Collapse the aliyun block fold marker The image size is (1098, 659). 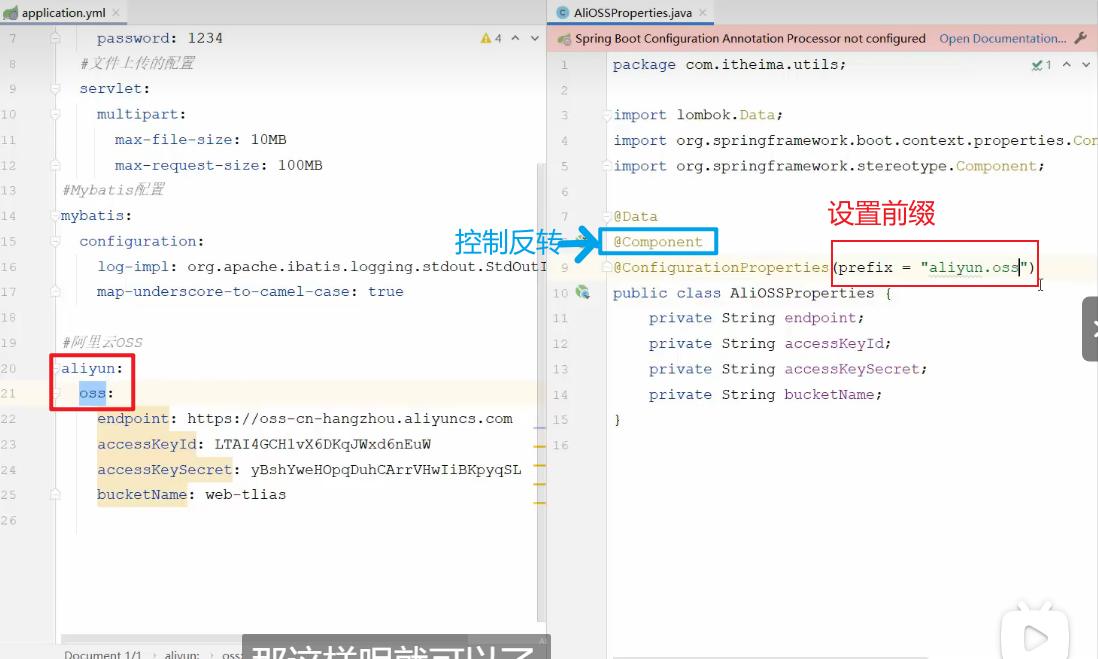(56, 369)
